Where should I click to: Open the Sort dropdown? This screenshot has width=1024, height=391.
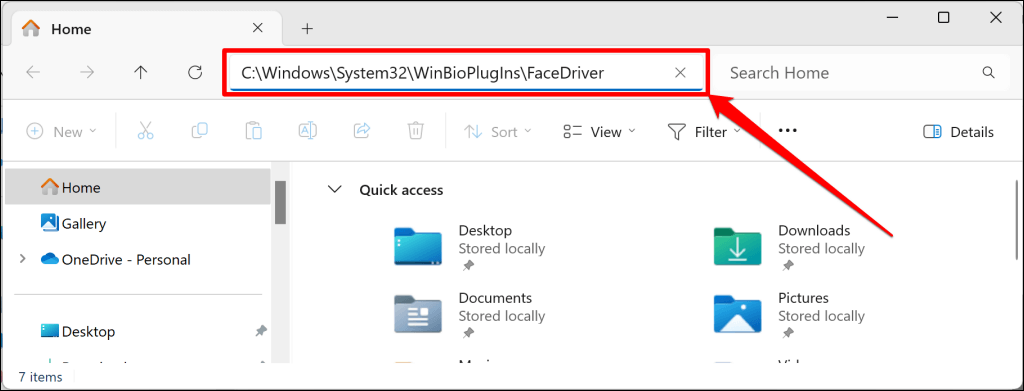(498, 132)
